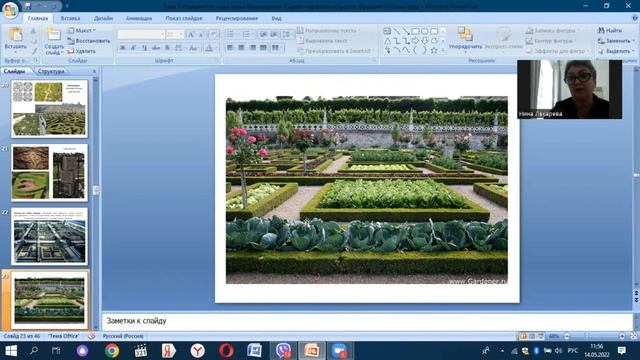Switch to Дизайн ribbon tab

point(103,18)
